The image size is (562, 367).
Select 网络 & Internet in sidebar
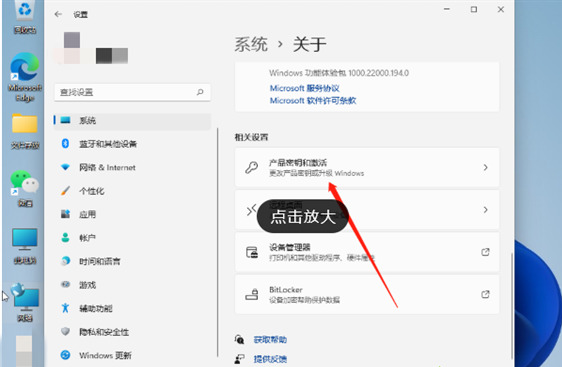[132, 167]
